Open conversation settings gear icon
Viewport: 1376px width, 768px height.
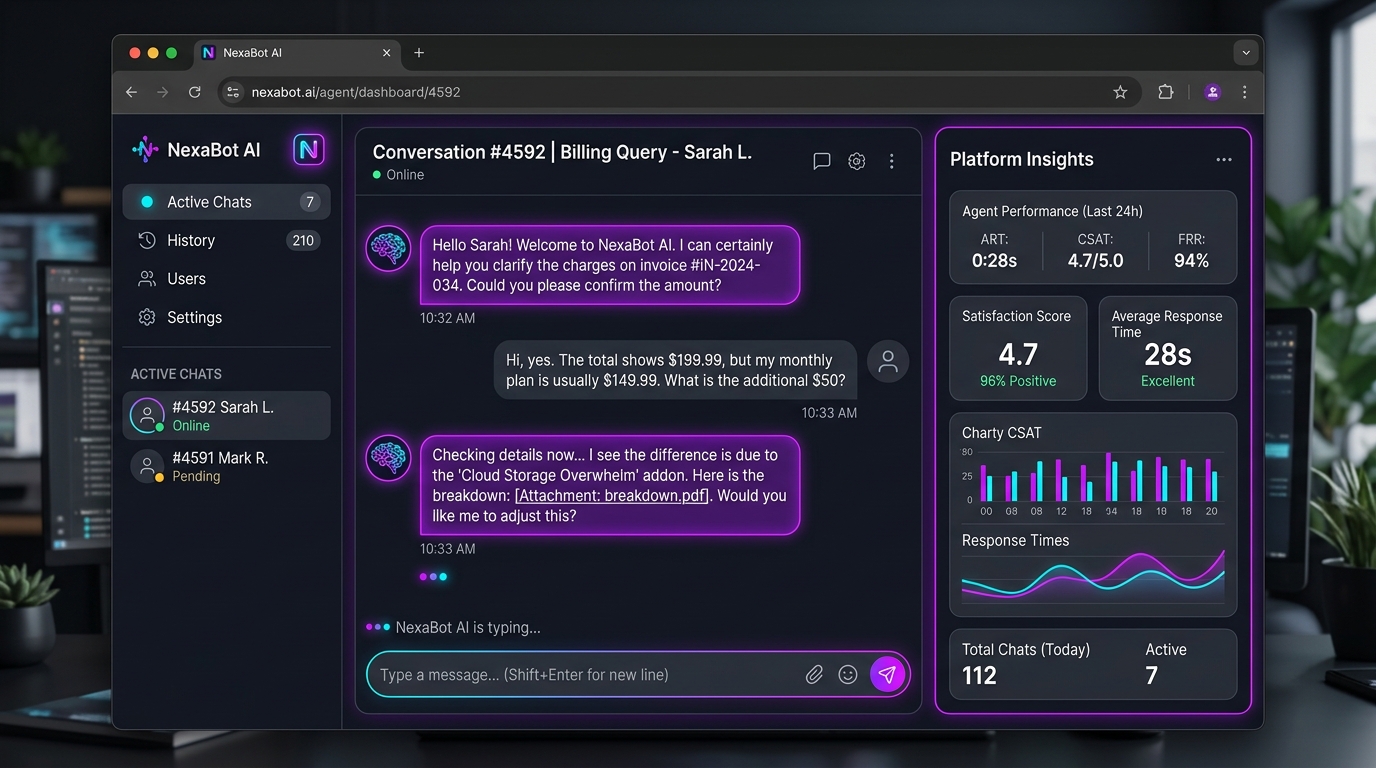pyautogui.click(x=857, y=161)
